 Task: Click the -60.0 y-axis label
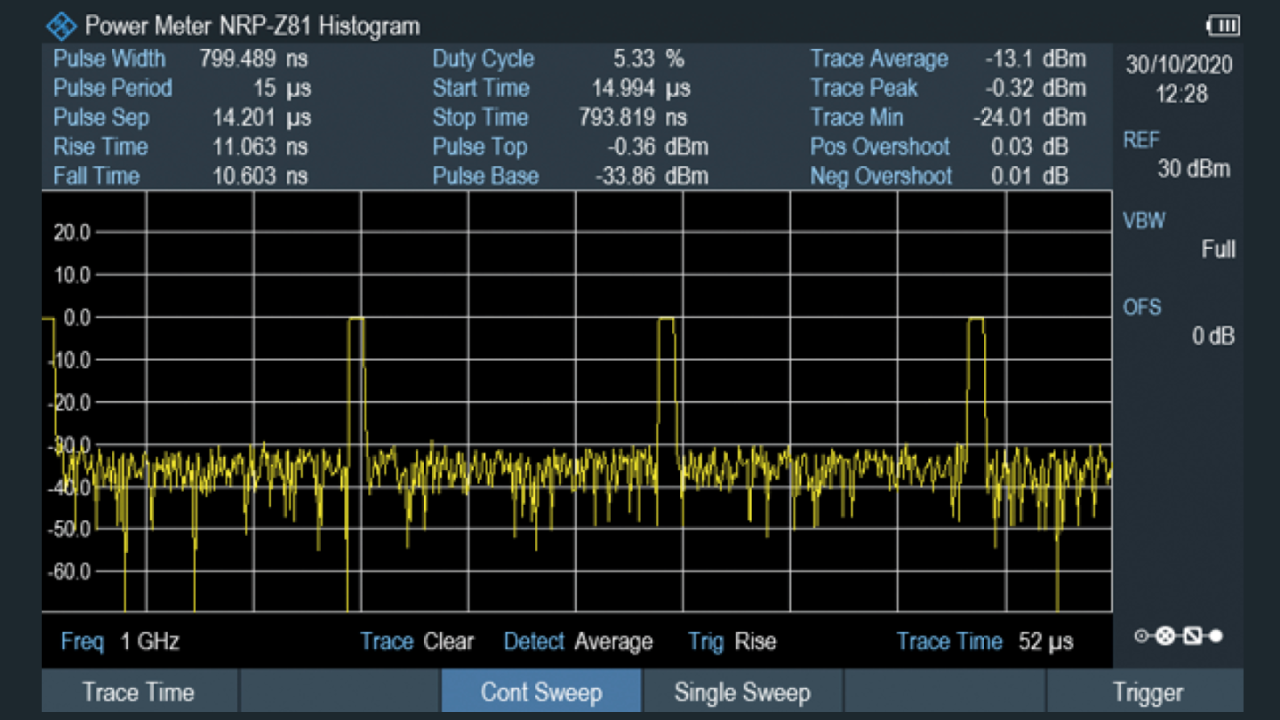coord(68,572)
